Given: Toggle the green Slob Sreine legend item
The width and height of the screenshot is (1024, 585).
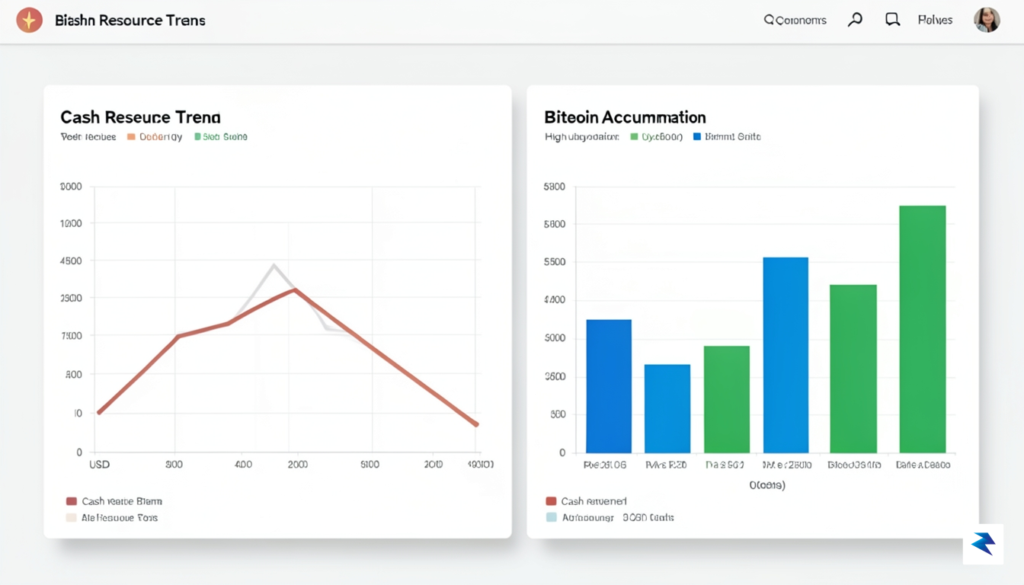Looking at the screenshot, I should (x=221, y=136).
